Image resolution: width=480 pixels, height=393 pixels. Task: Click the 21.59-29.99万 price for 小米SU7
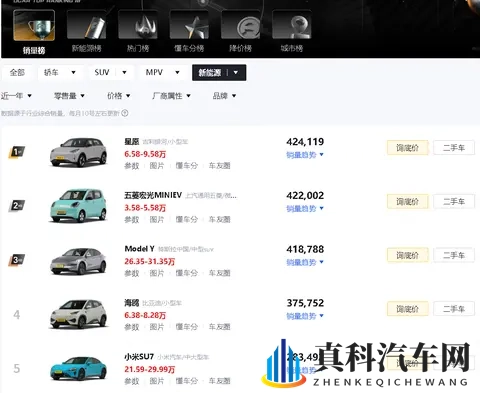pyautogui.click(x=149, y=369)
